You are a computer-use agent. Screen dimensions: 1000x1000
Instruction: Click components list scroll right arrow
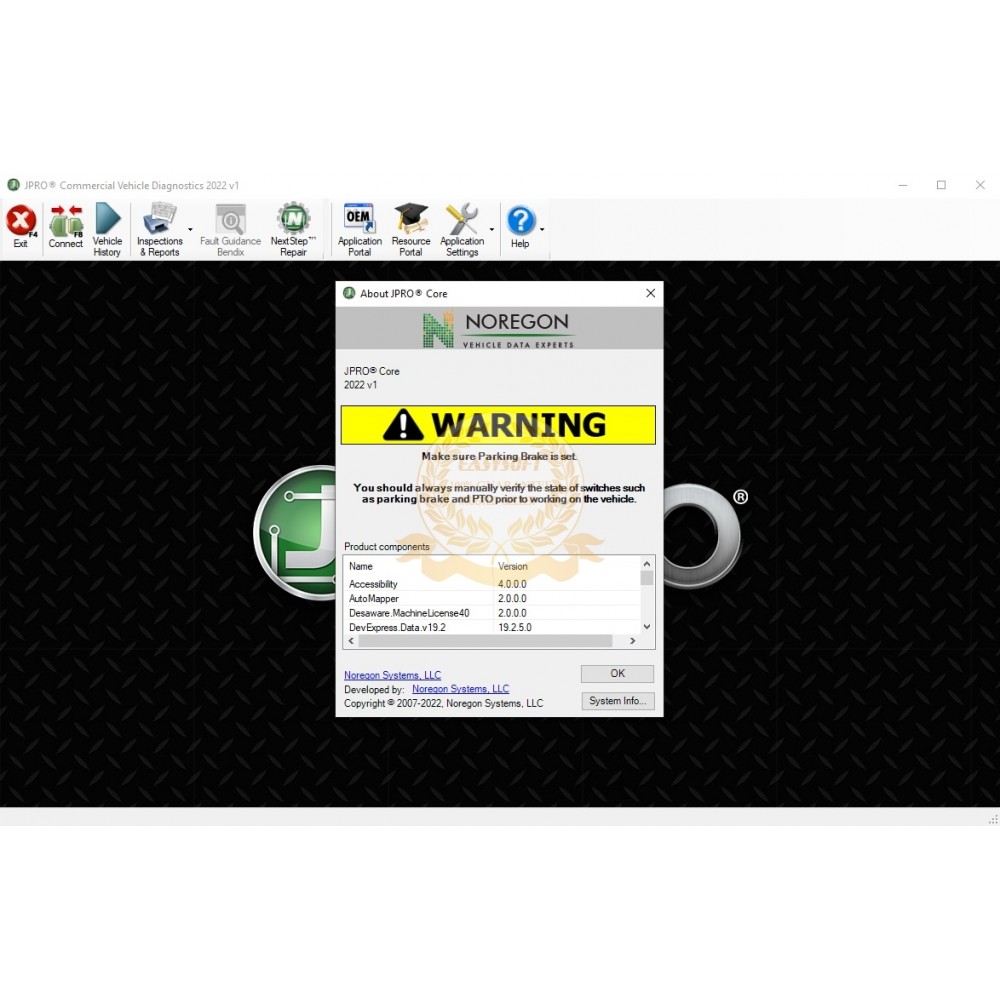coord(633,641)
